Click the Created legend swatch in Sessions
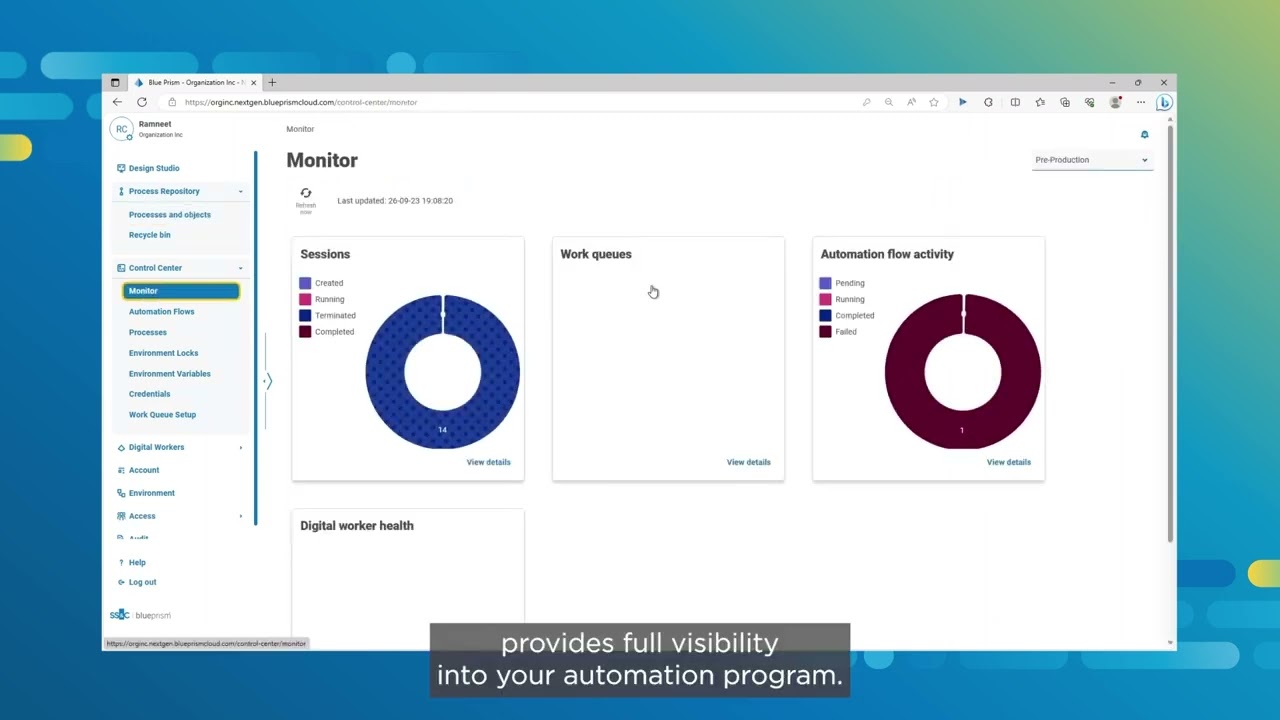 (305, 283)
